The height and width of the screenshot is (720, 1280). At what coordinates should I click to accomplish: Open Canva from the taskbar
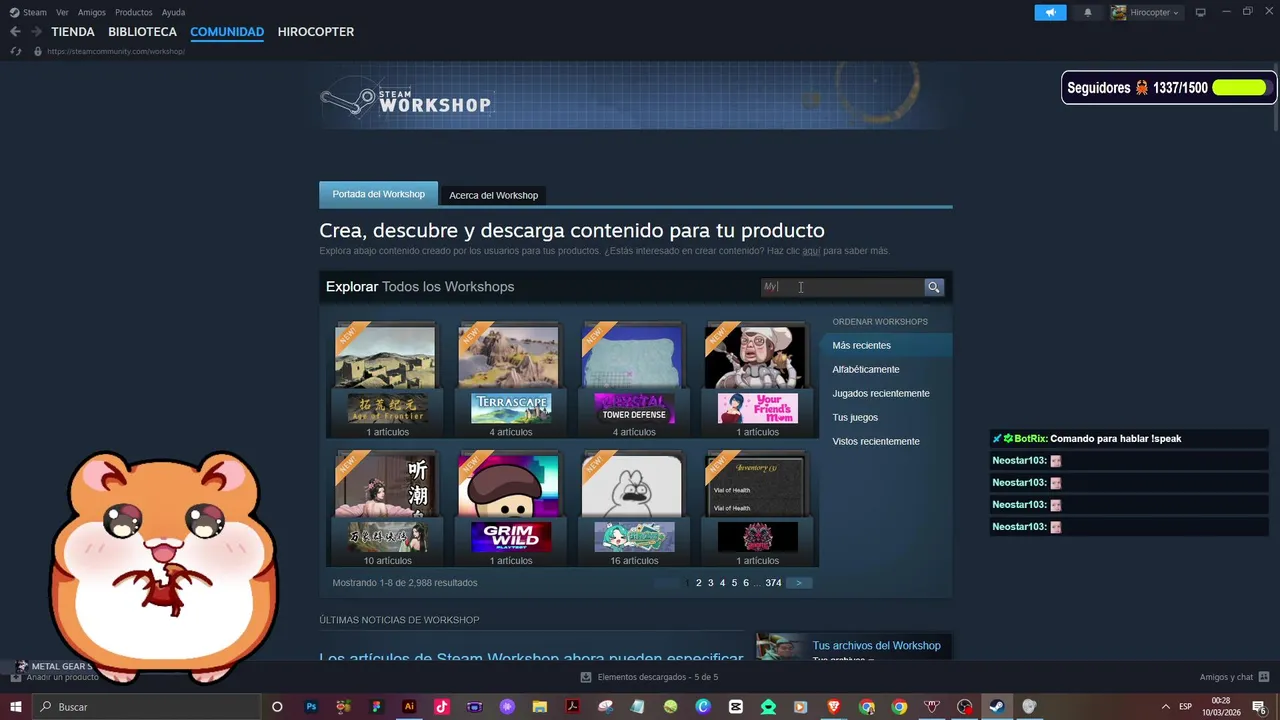point(703,707)
